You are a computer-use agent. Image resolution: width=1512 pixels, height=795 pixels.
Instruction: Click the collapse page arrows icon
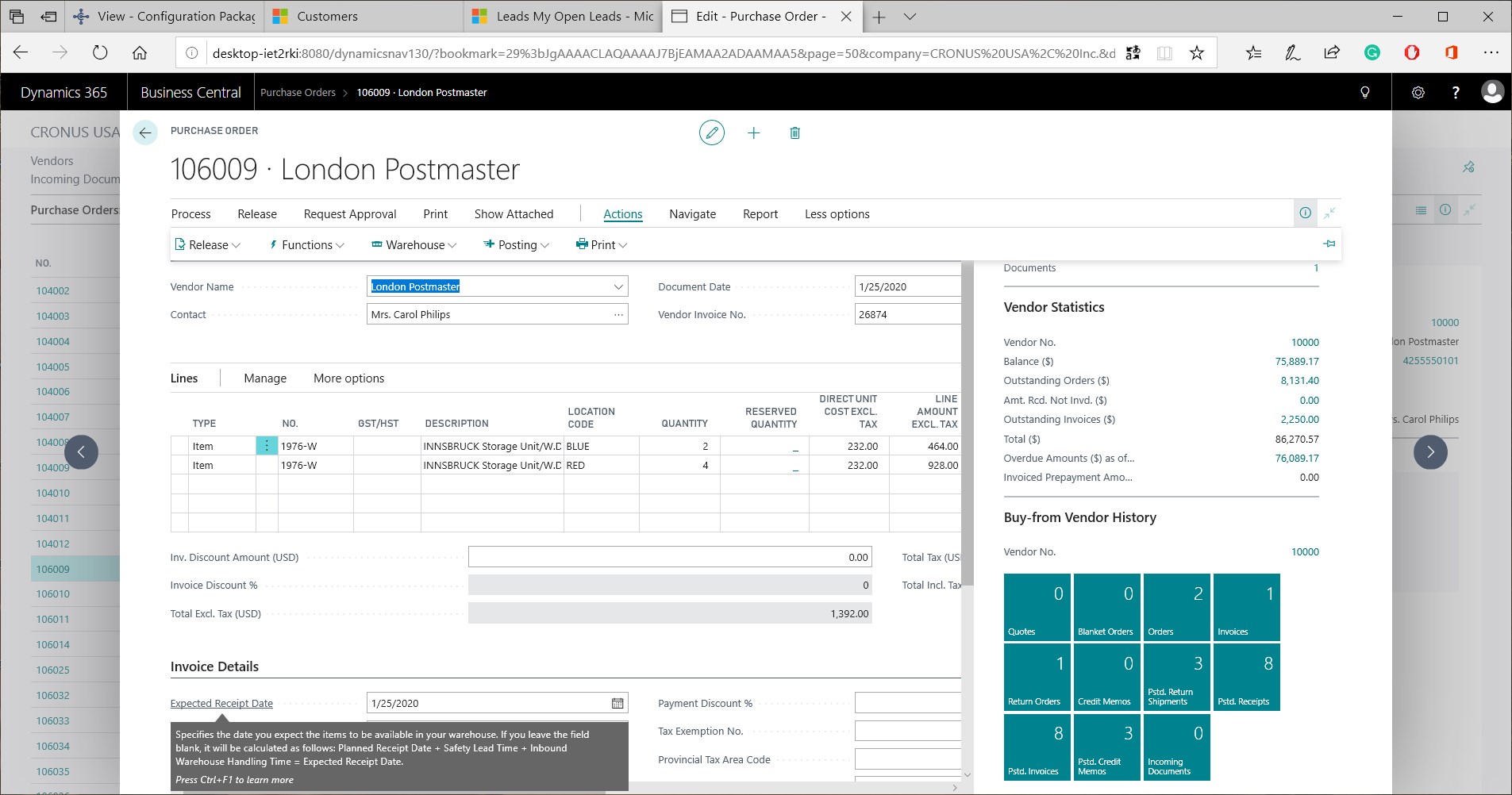(x=1329, y=213)
